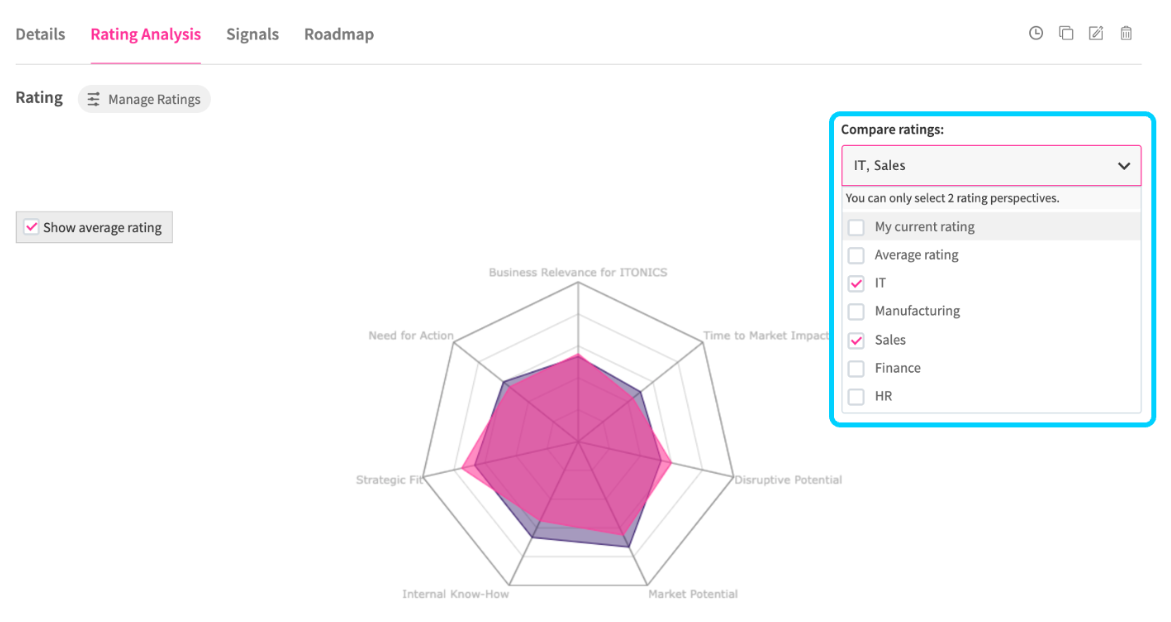1171x622 pixels.
Task: Check the My current rating option
Action: click(x=856, y=227)
